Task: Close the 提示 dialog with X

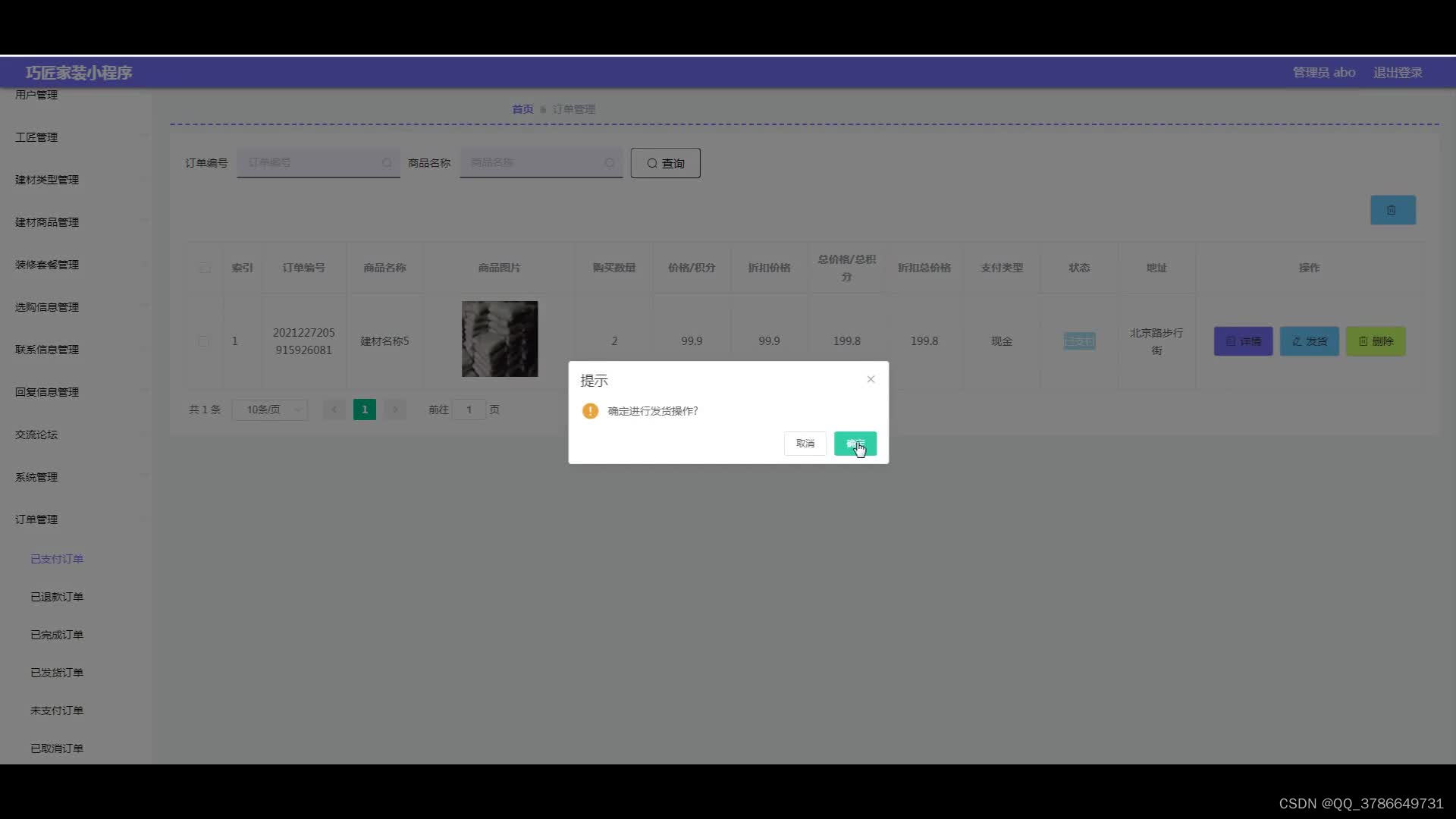Action: pyautogui.click(x=871, y=379)
